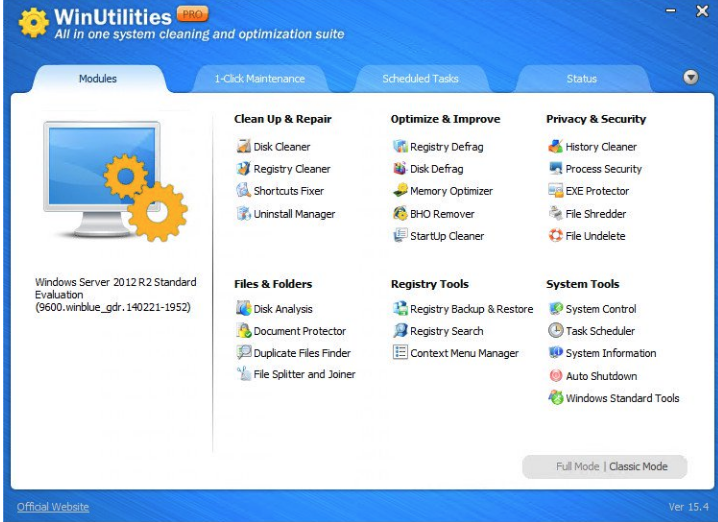718x522 pixels.
Task: Open the Disk Analysis icon
Action: (x=243, y=309)
